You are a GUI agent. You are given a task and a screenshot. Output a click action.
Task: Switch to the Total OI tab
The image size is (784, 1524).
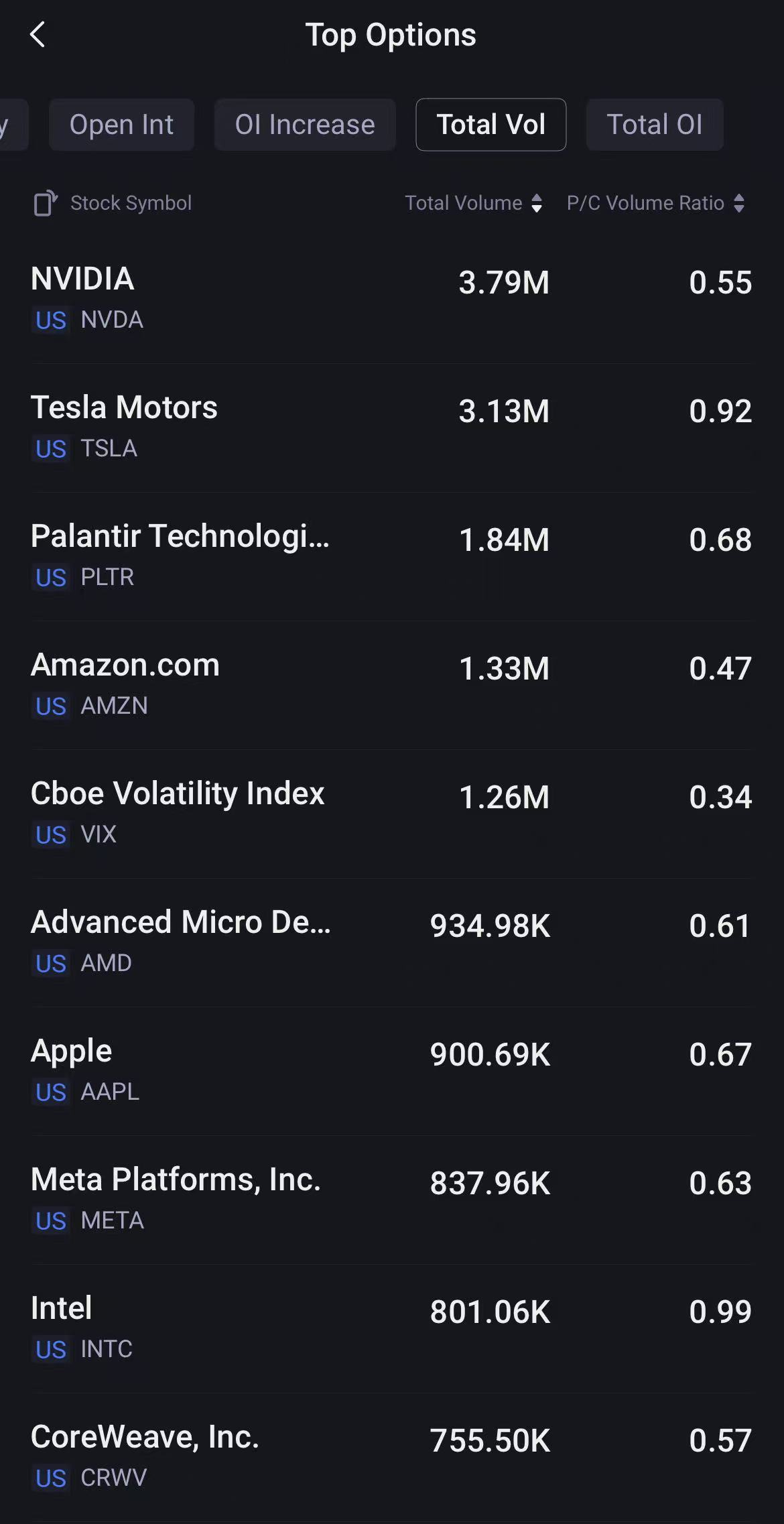coord(654,125)
